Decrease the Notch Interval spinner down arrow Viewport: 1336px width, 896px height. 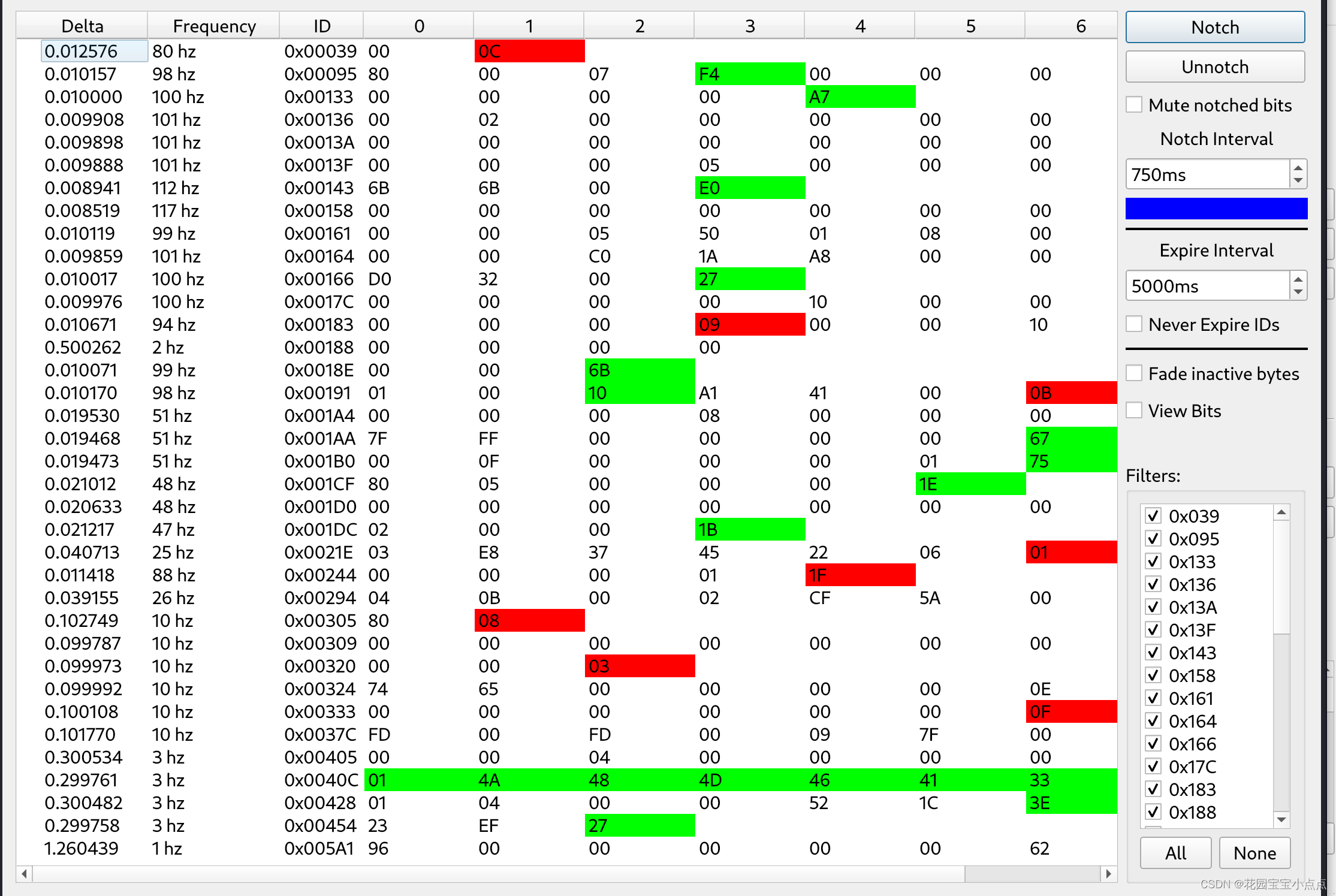[x=1298, y=180]
